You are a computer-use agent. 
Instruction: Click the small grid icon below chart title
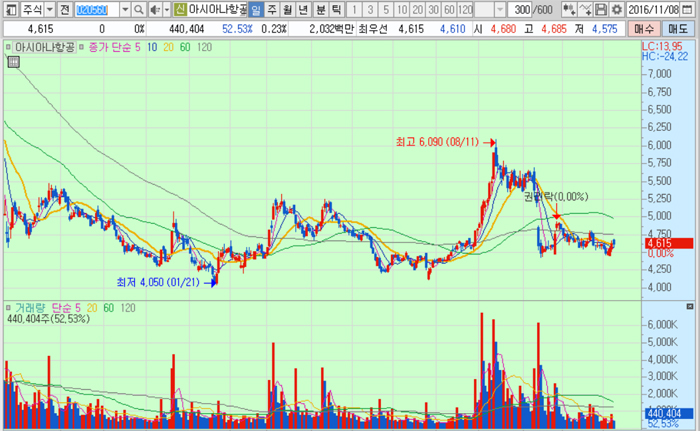pyautogui.click(x=12, y=62)
